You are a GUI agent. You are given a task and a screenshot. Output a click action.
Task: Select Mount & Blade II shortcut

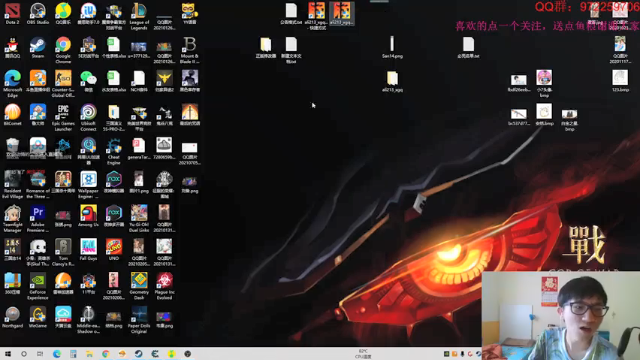pos(189,50)
